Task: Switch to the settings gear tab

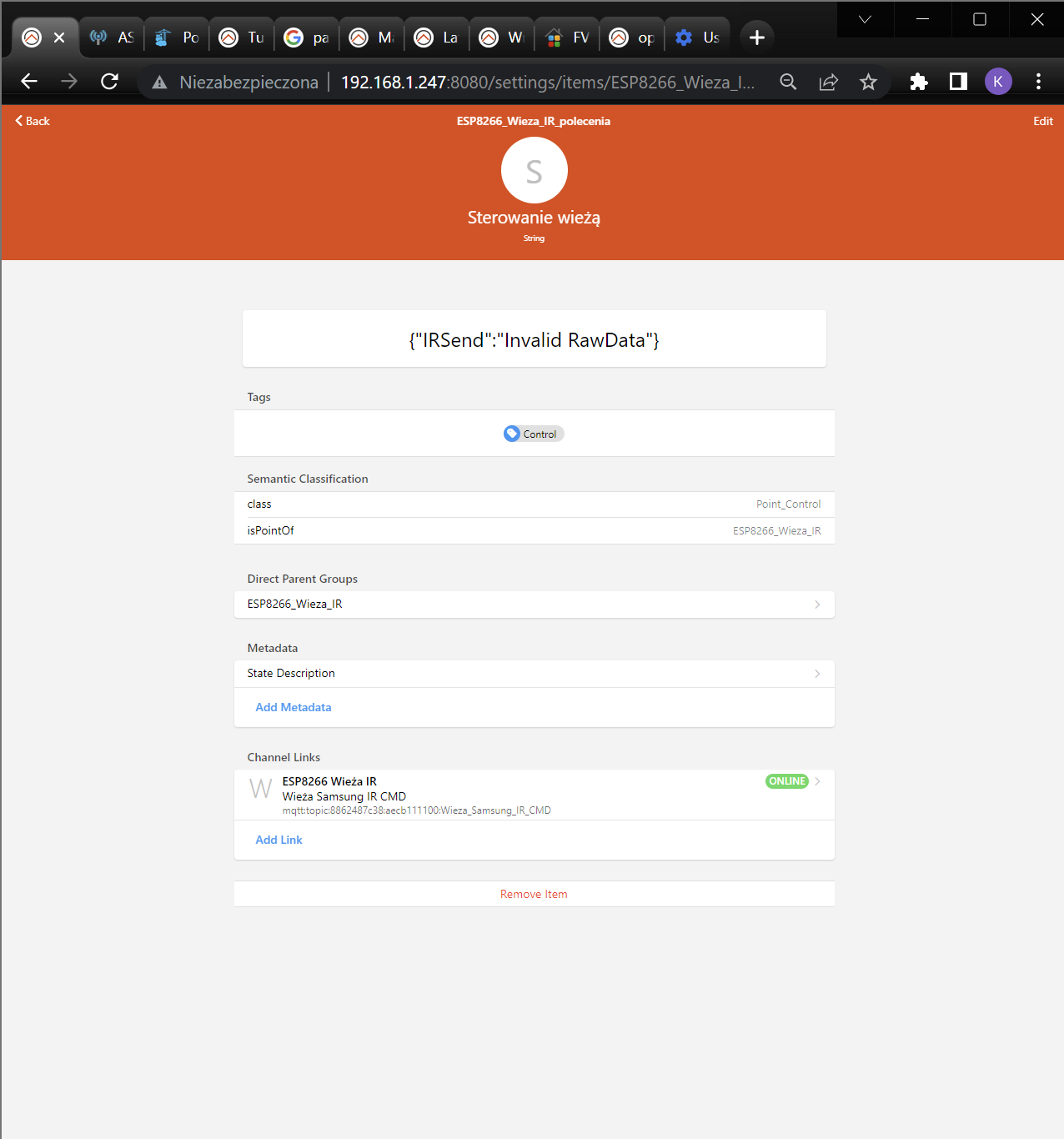Action: point(696,38)
